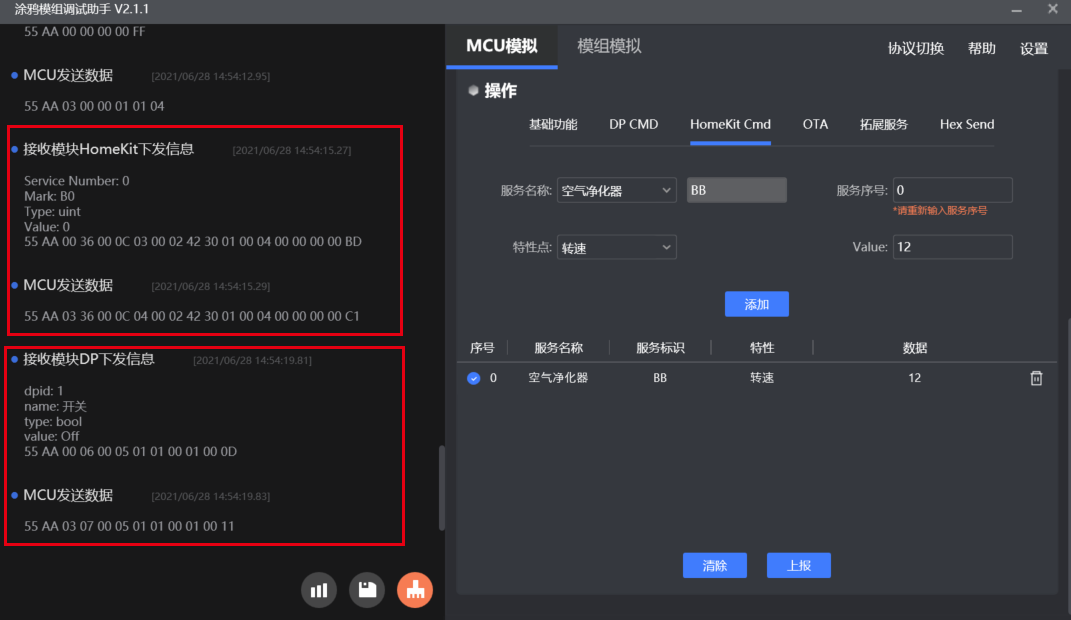Open the Hex Send tab
1071x620 pixels.
(x=966, y=124)
